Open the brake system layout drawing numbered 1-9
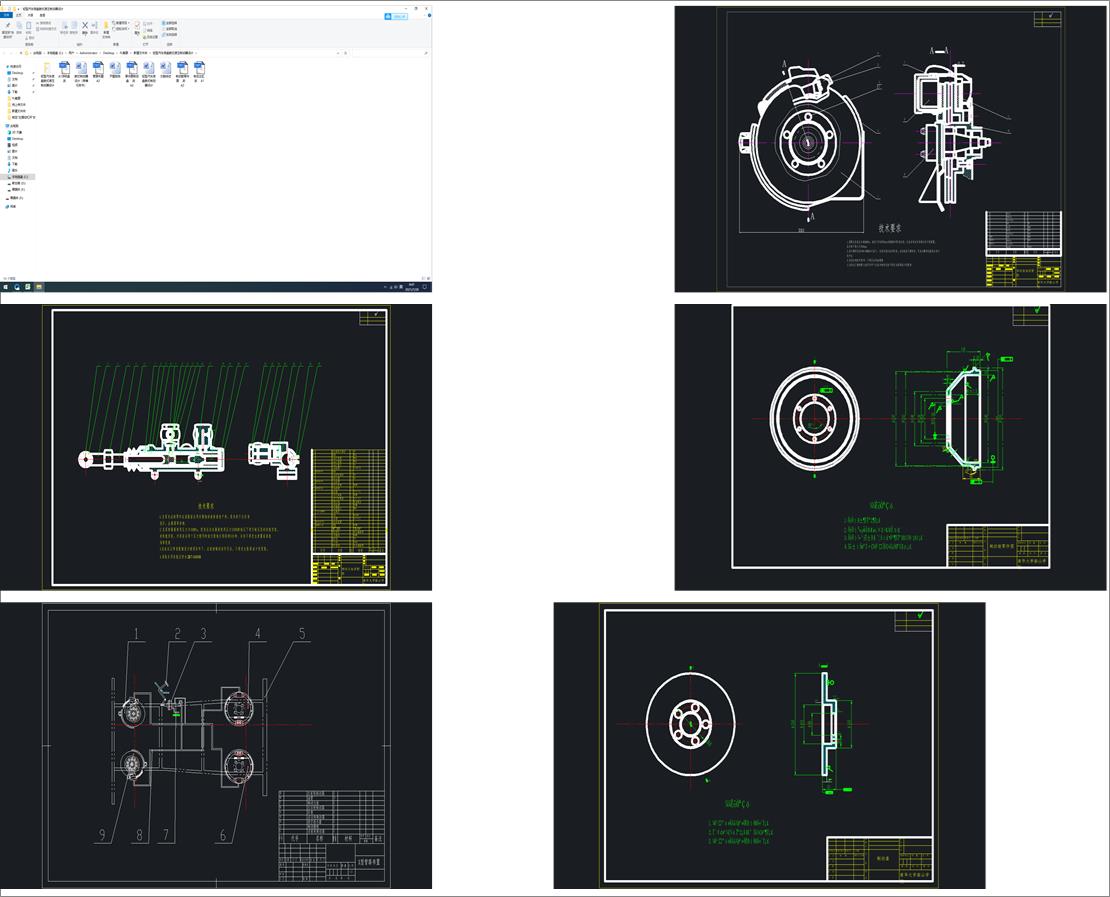Screen dimensions: 1110x897 (216, 745)
